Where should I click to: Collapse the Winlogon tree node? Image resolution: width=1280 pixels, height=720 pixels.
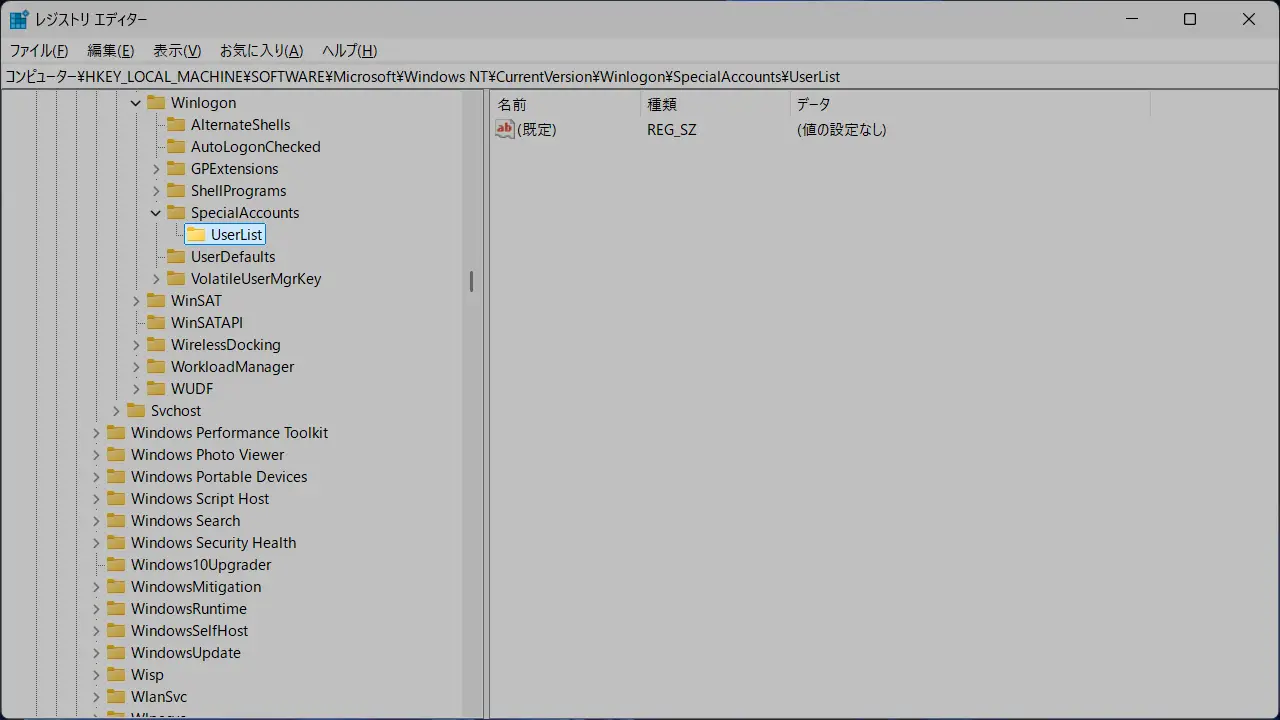point(136,103)
